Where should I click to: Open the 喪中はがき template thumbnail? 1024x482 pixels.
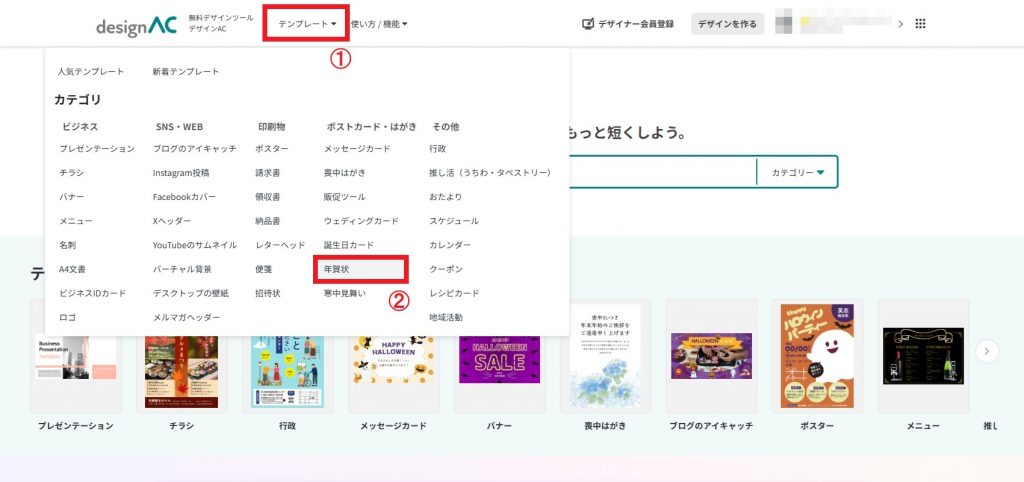pos(605,356)
